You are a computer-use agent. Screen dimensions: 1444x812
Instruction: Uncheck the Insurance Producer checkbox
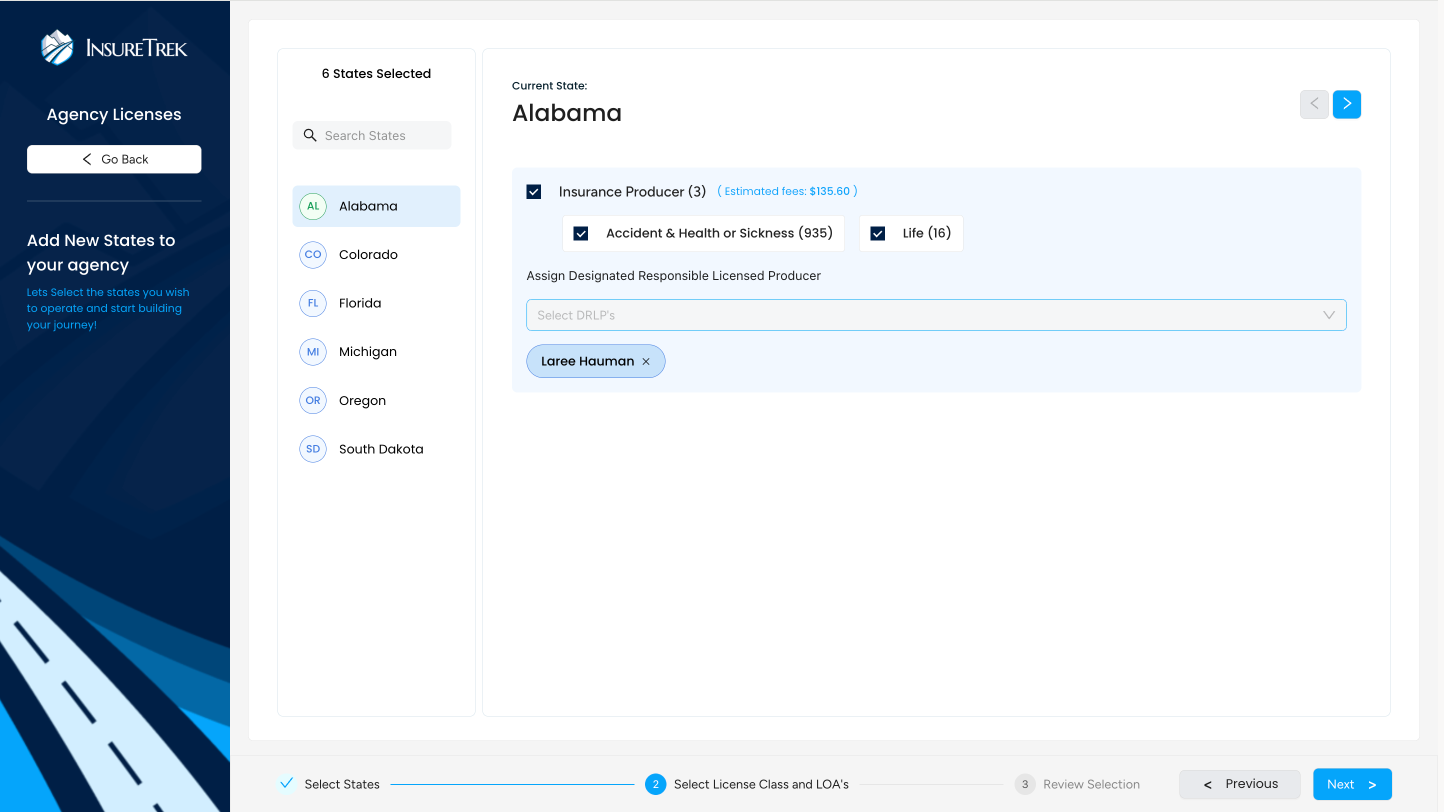[x=534, y=192]
